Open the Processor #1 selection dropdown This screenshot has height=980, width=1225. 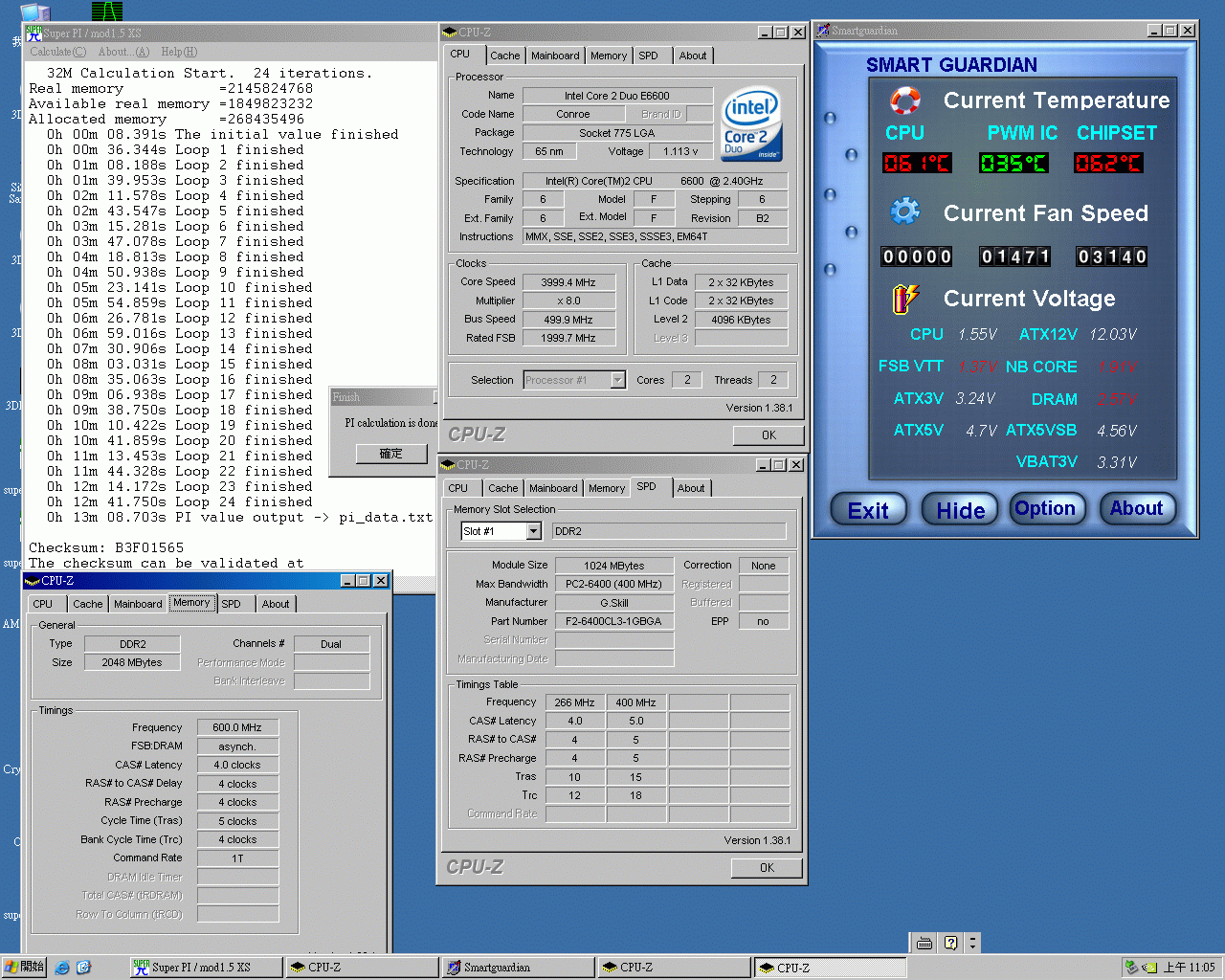pos(617,380)
